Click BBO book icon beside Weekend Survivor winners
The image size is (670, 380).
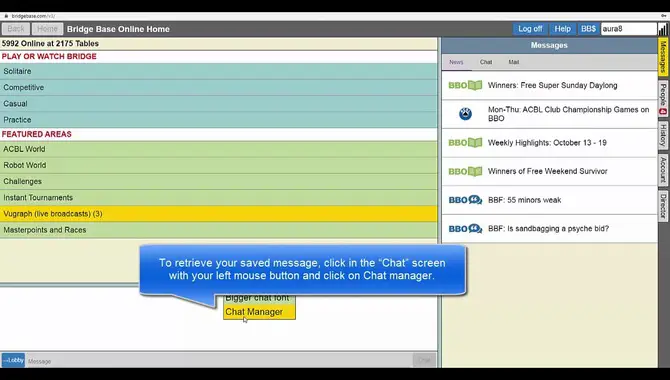tap(465, 171)
